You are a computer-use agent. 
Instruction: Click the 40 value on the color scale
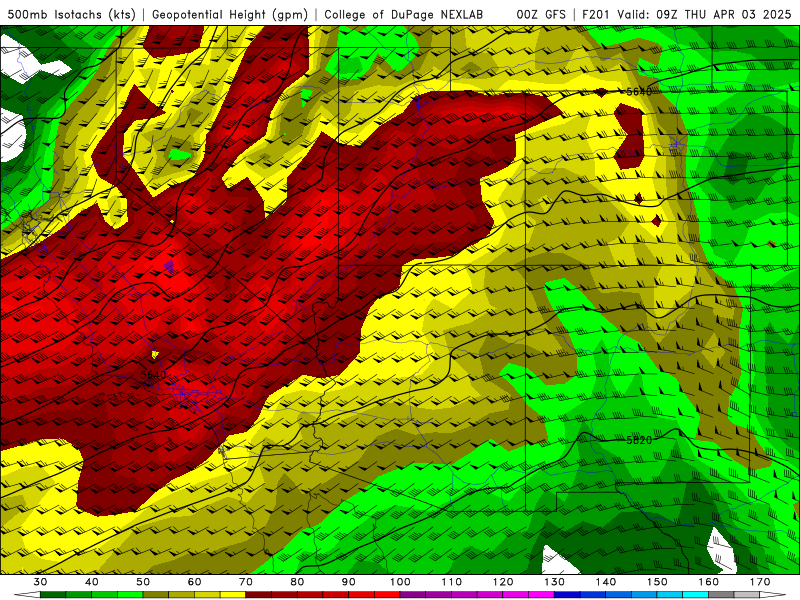pos(92,582)
